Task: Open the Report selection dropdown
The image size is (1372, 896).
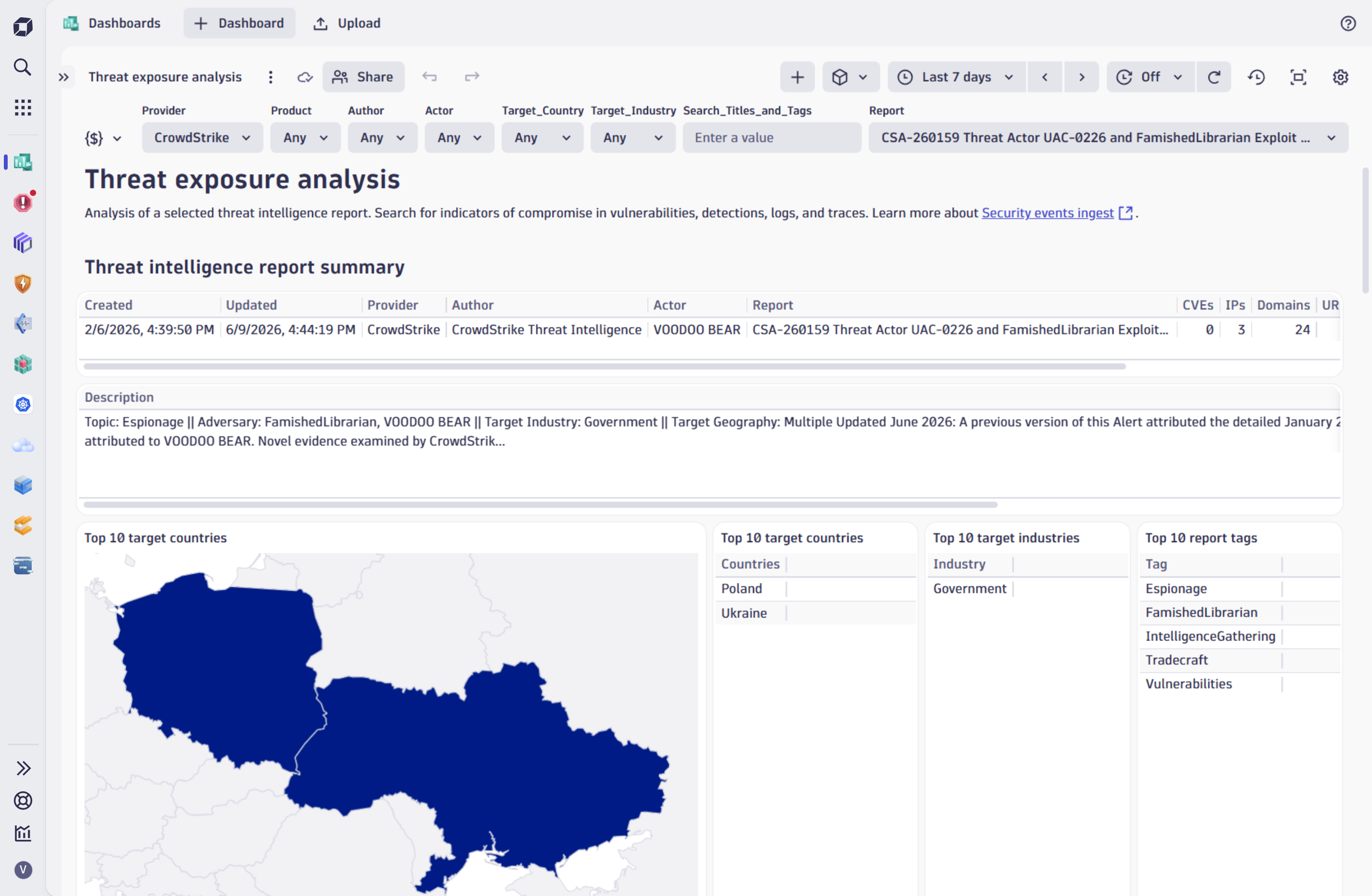Action: (1108, 138)
